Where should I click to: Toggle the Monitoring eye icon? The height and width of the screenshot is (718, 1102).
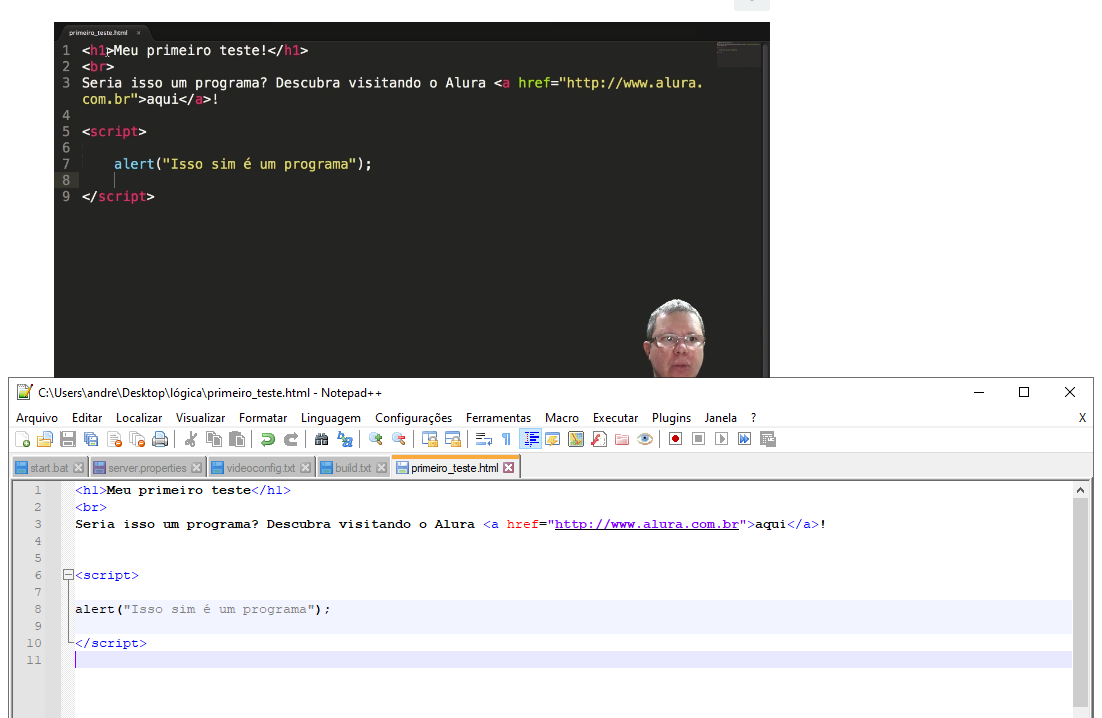click(x=644, y=439)
